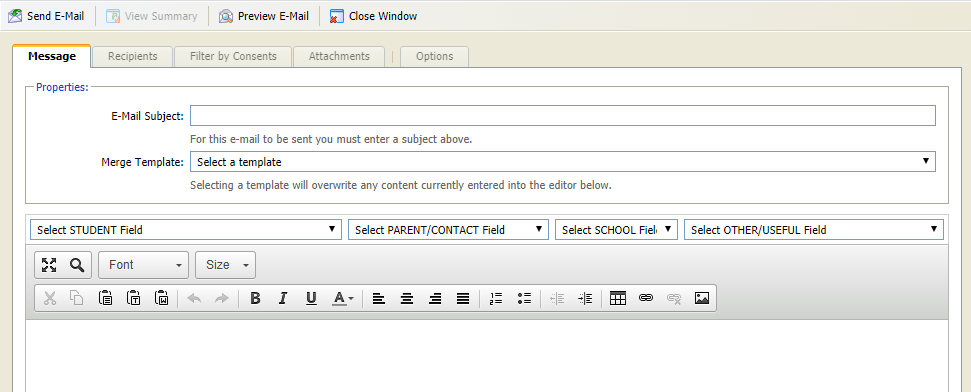This screenshot has width=971, height=392.
Task: Toggle Underline formatting
Action: pos(311,298)
